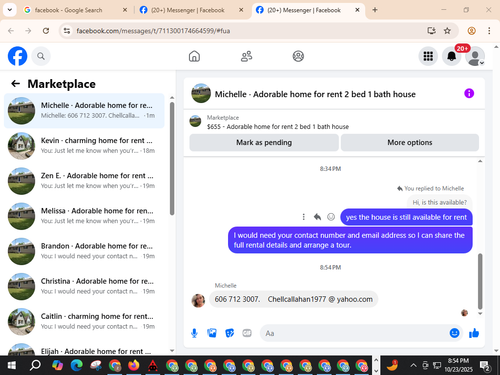This screenshot has width=500, height=375.
Task: Open Zen E. conversation
Action: coord(84,181)
